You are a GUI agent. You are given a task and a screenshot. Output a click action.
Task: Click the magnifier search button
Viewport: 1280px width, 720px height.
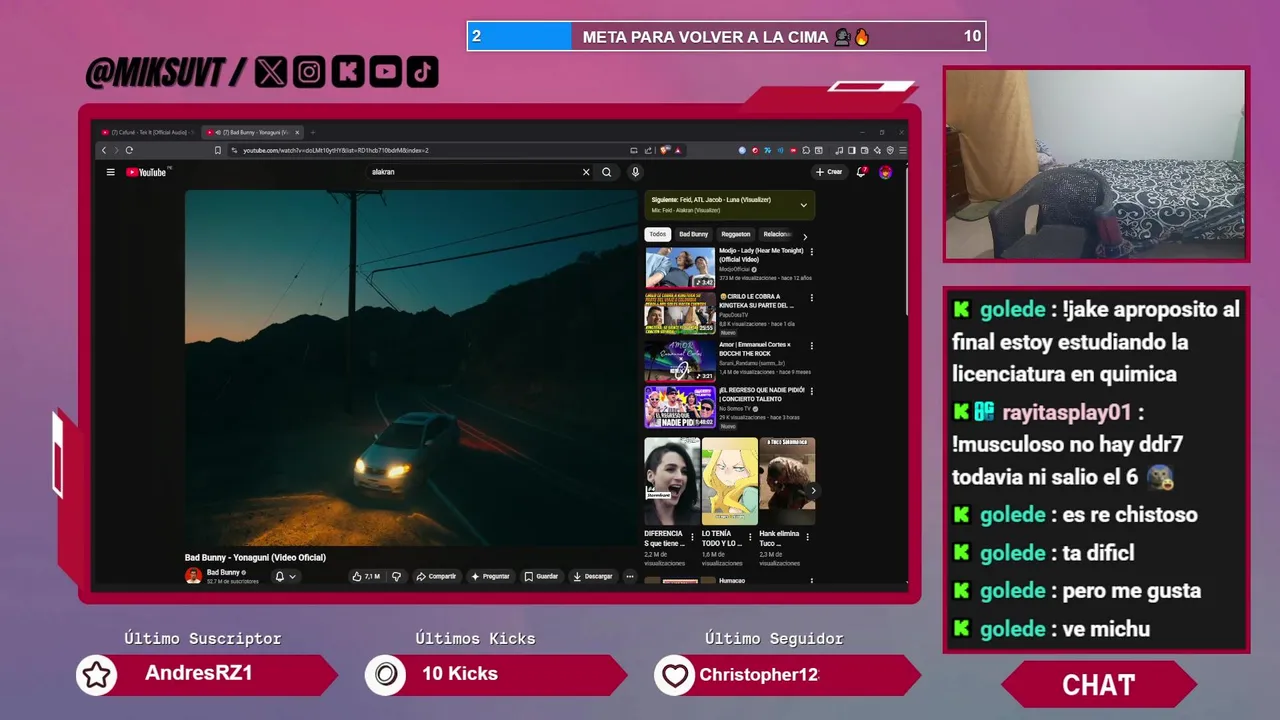tap(606, 172)
